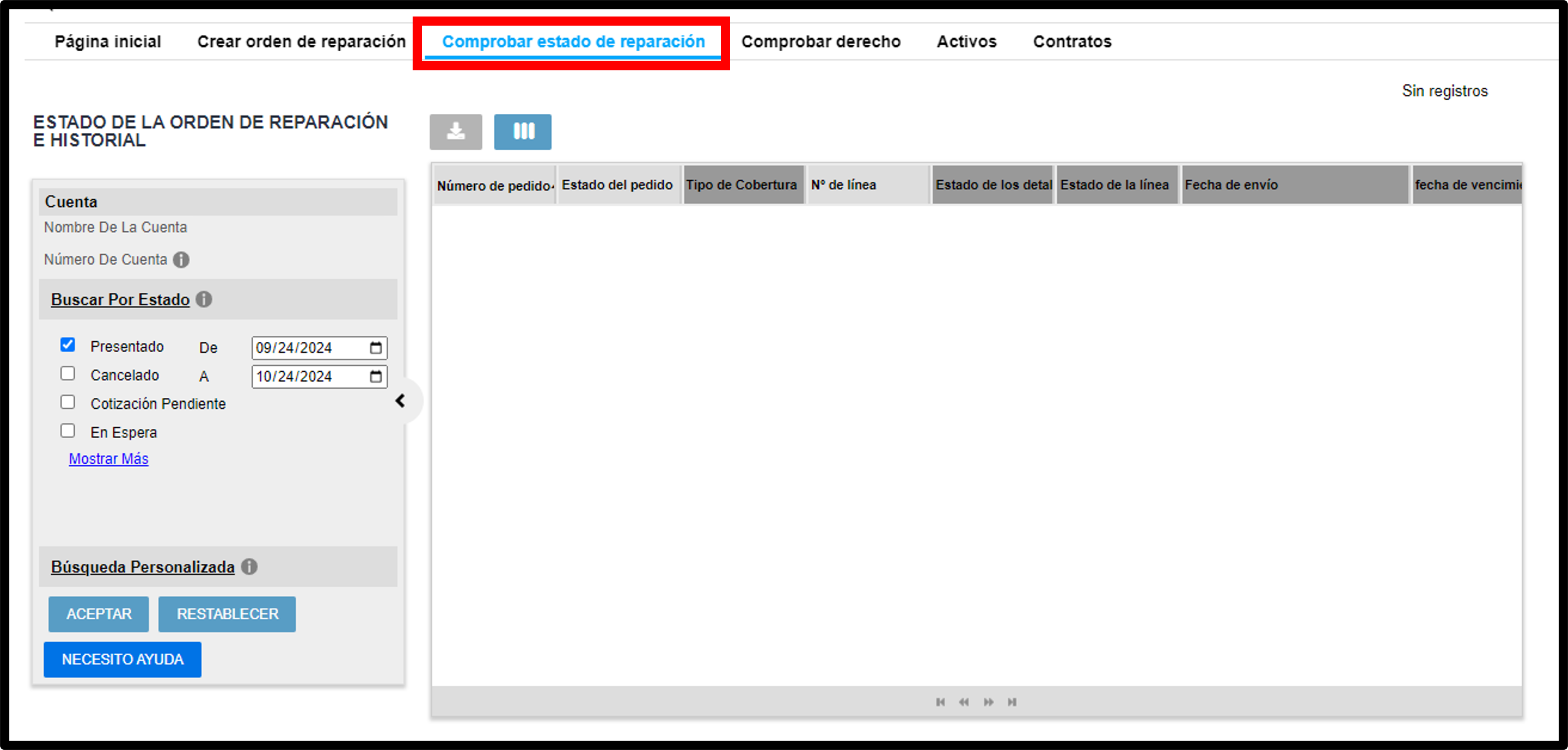Viewport: 1568px width, 750px height.
Task: Click the A date field 10/24/2024
Action: pos(320,376)
